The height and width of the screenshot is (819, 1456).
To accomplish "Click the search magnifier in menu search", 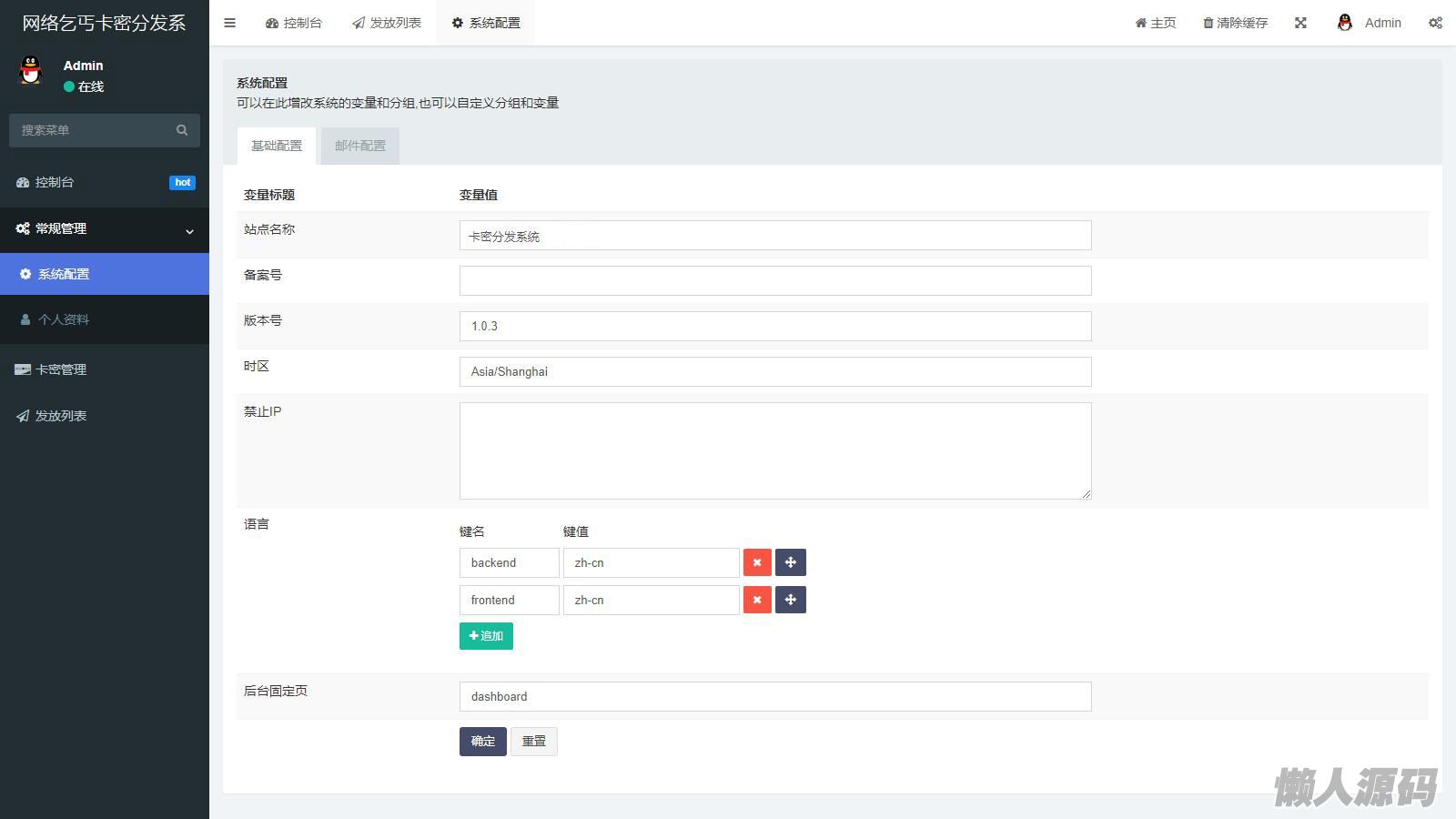I will pyautogui.click(x=182, y=130).
